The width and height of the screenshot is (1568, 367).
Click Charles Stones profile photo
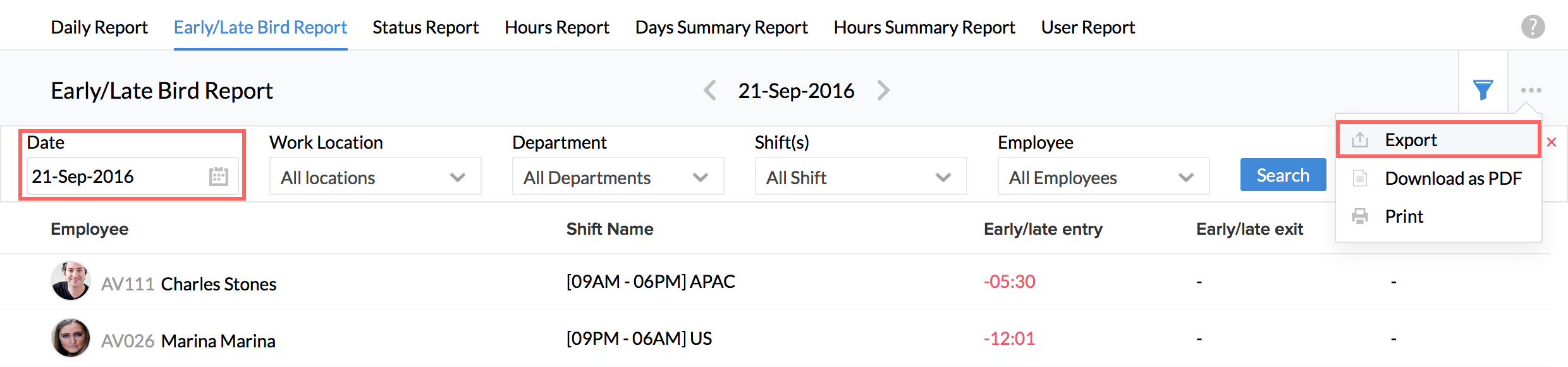(71, 281)
